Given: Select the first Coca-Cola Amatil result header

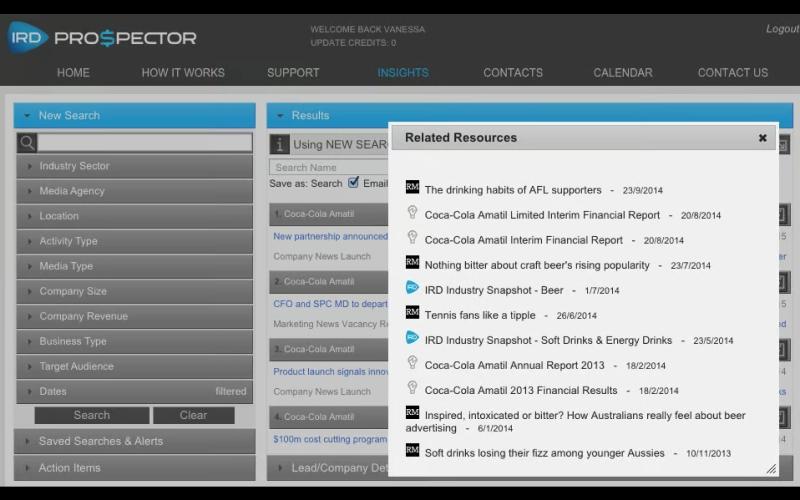Looking at the screenshot, I should click(x=329, y=214).
